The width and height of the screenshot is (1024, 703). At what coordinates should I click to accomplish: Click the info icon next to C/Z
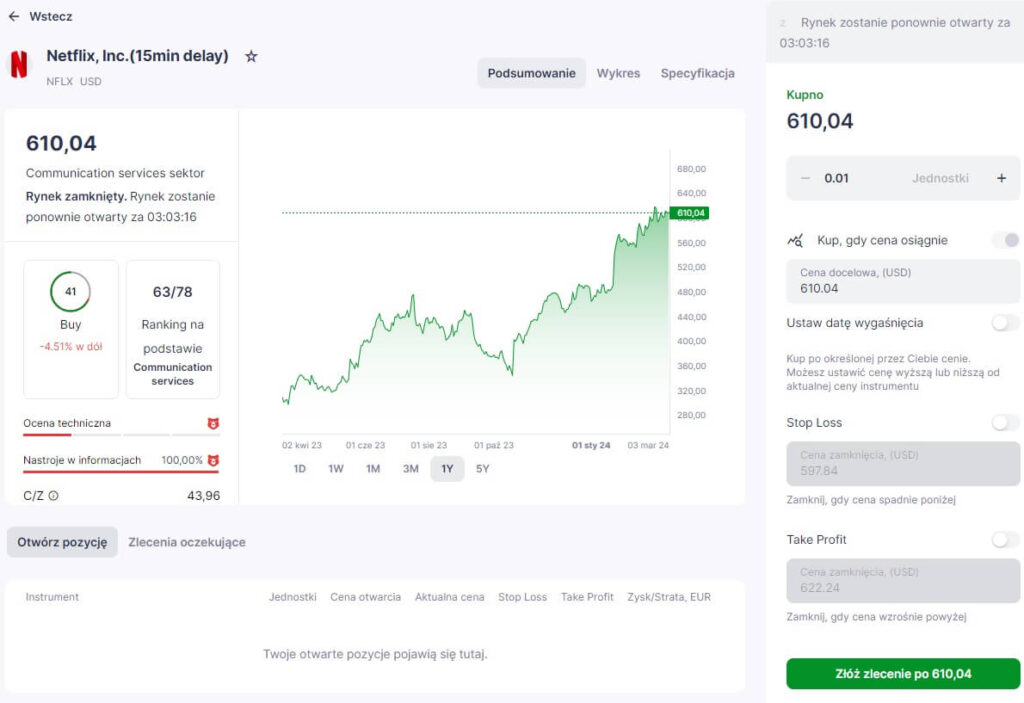coord(54,495)
